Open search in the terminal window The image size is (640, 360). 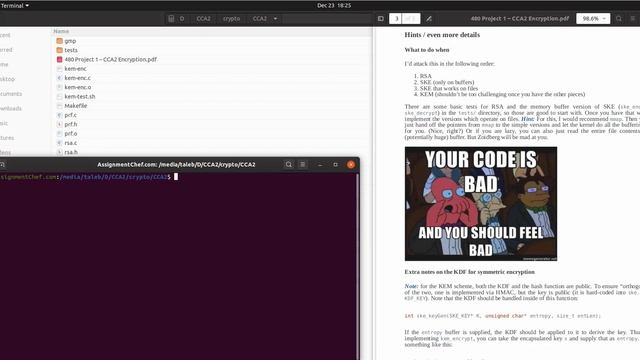point(289,164)
